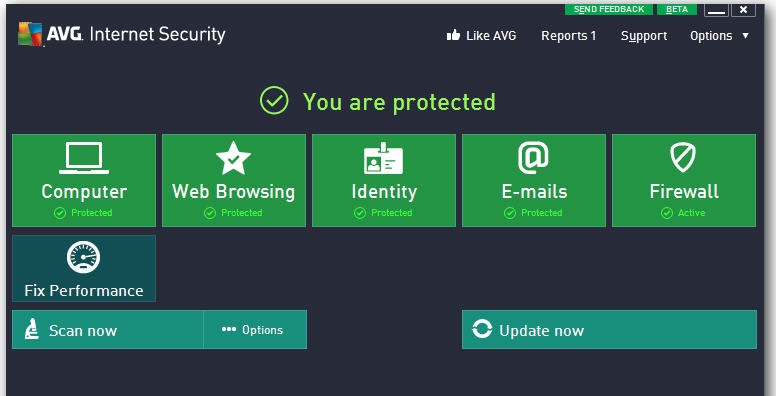Viewport: 776px width, 396px height.
Task: Click the microscope scan icon
Action: [32, 329]
